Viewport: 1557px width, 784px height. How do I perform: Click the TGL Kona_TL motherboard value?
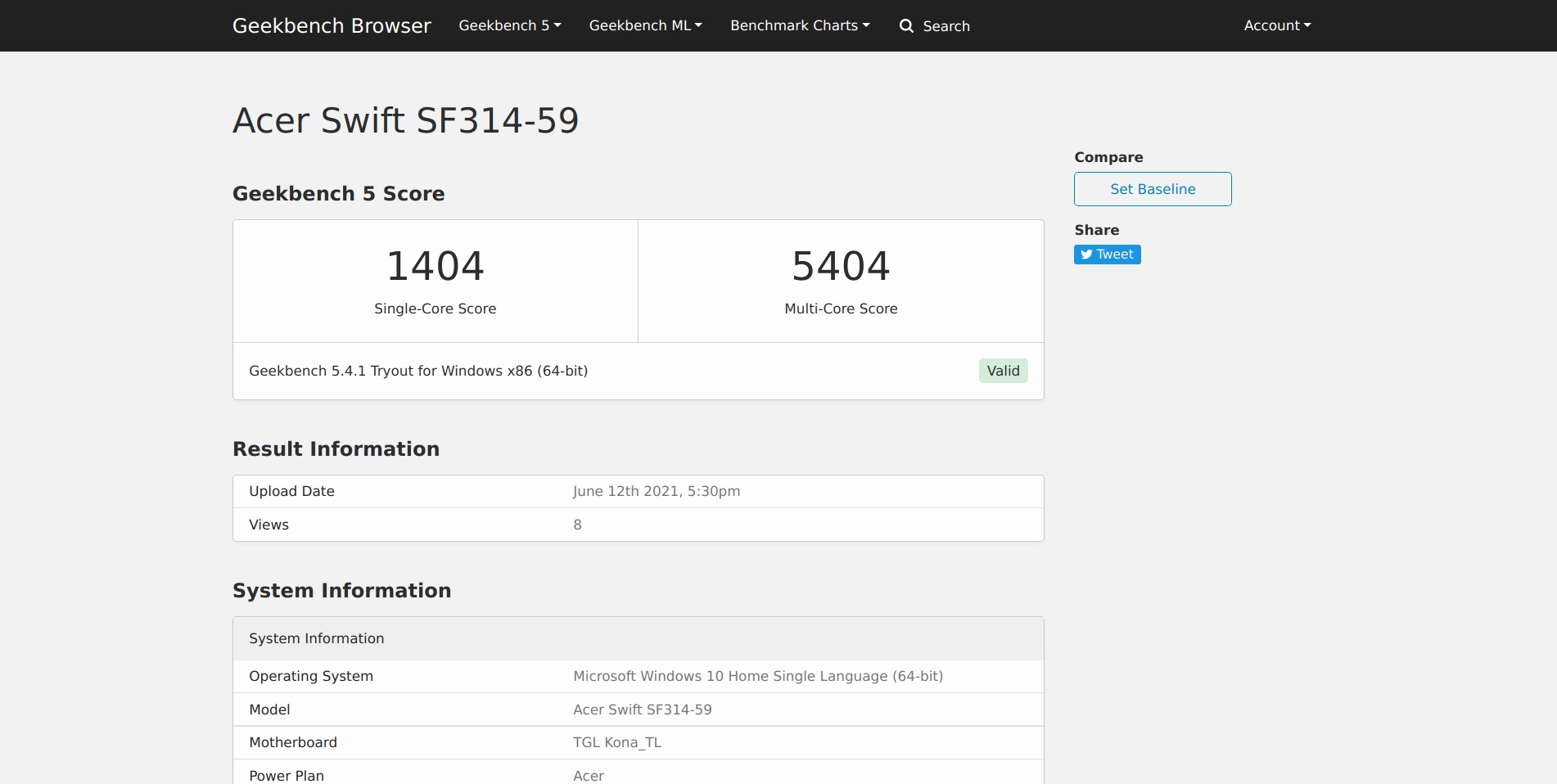[617, 742]
